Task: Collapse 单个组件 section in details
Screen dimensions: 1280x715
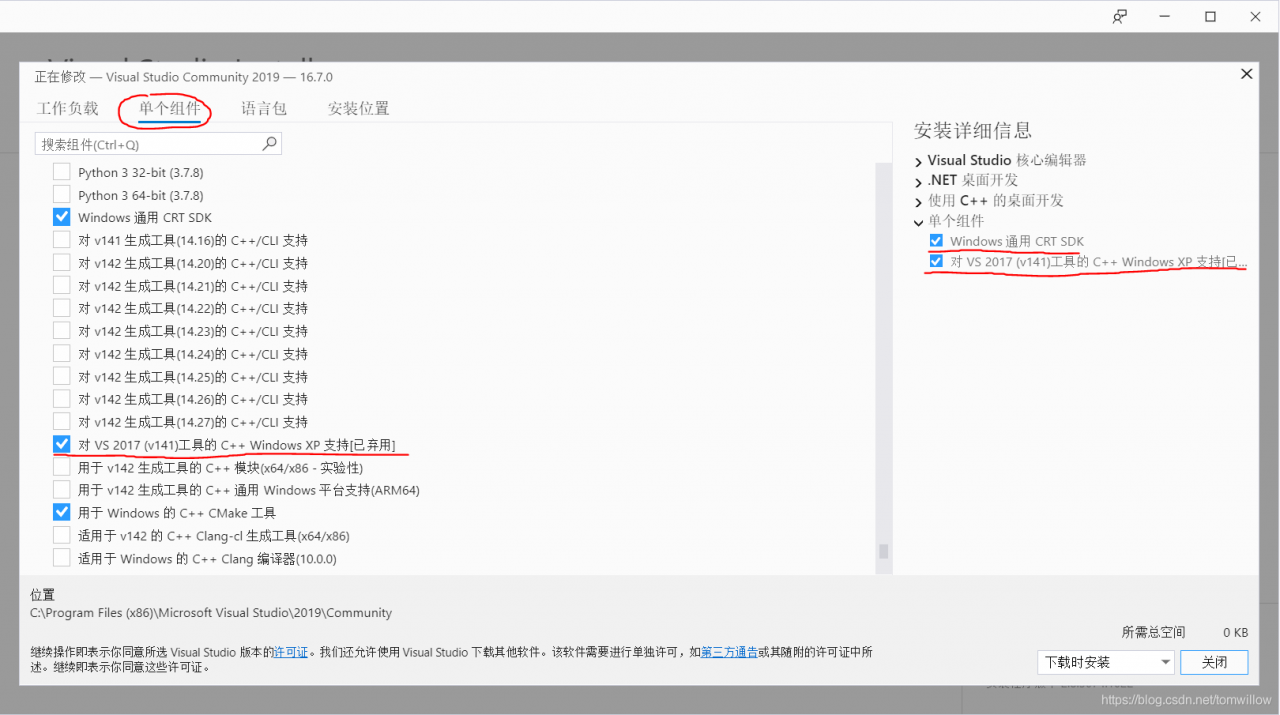Action: click(919, 222)
